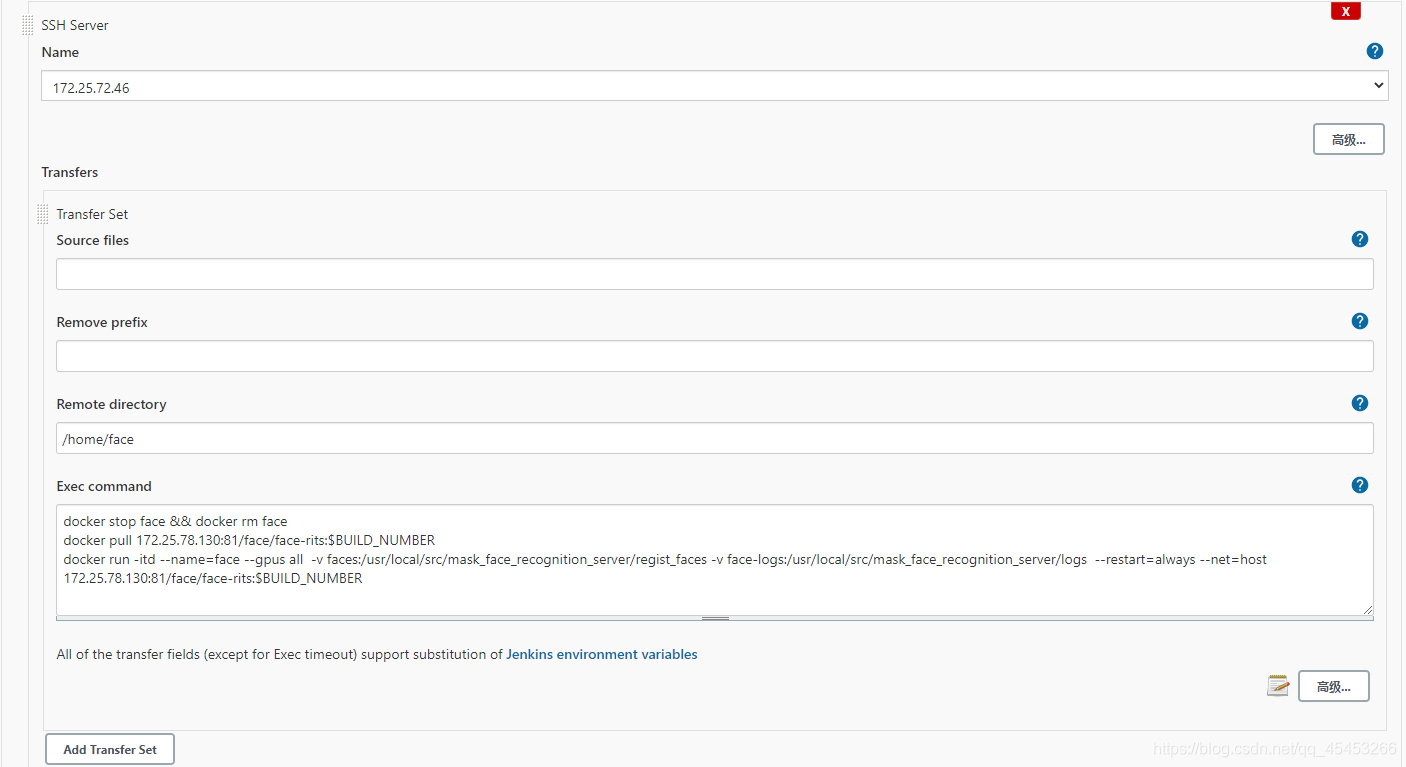Click the notepad edit icon
Viewport: 1406px width, 767px height.
[x=1278, y=685]
